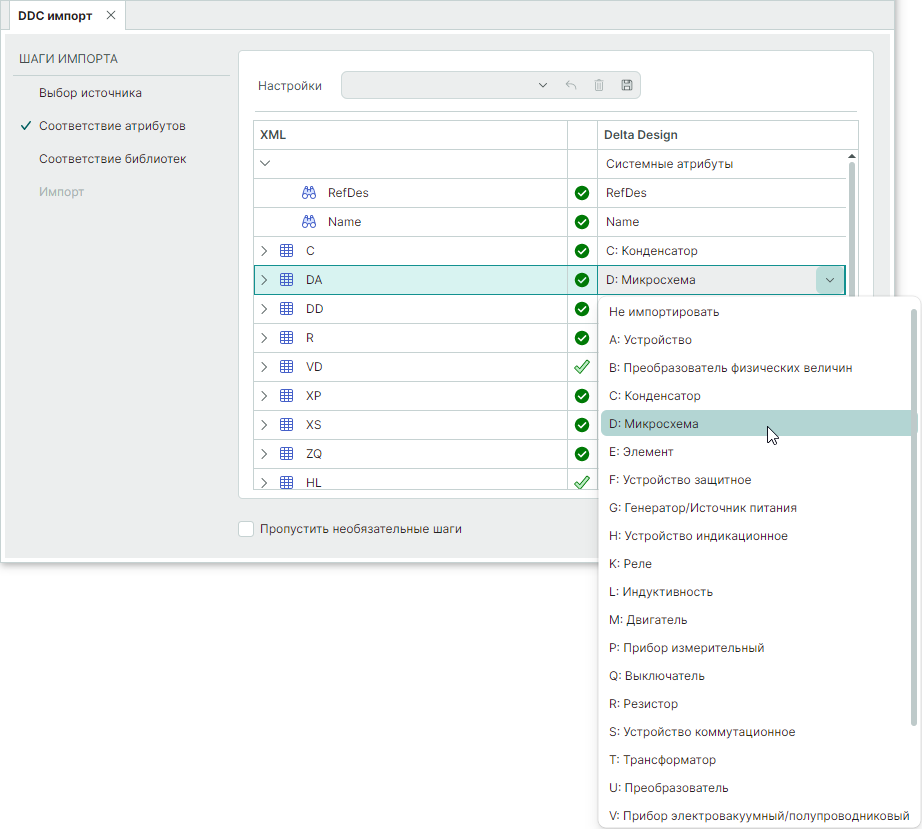The height and width of the screenshot is (829, 922).
Task: Click the delete settings trash icon
Action: (x=599, y=86)
